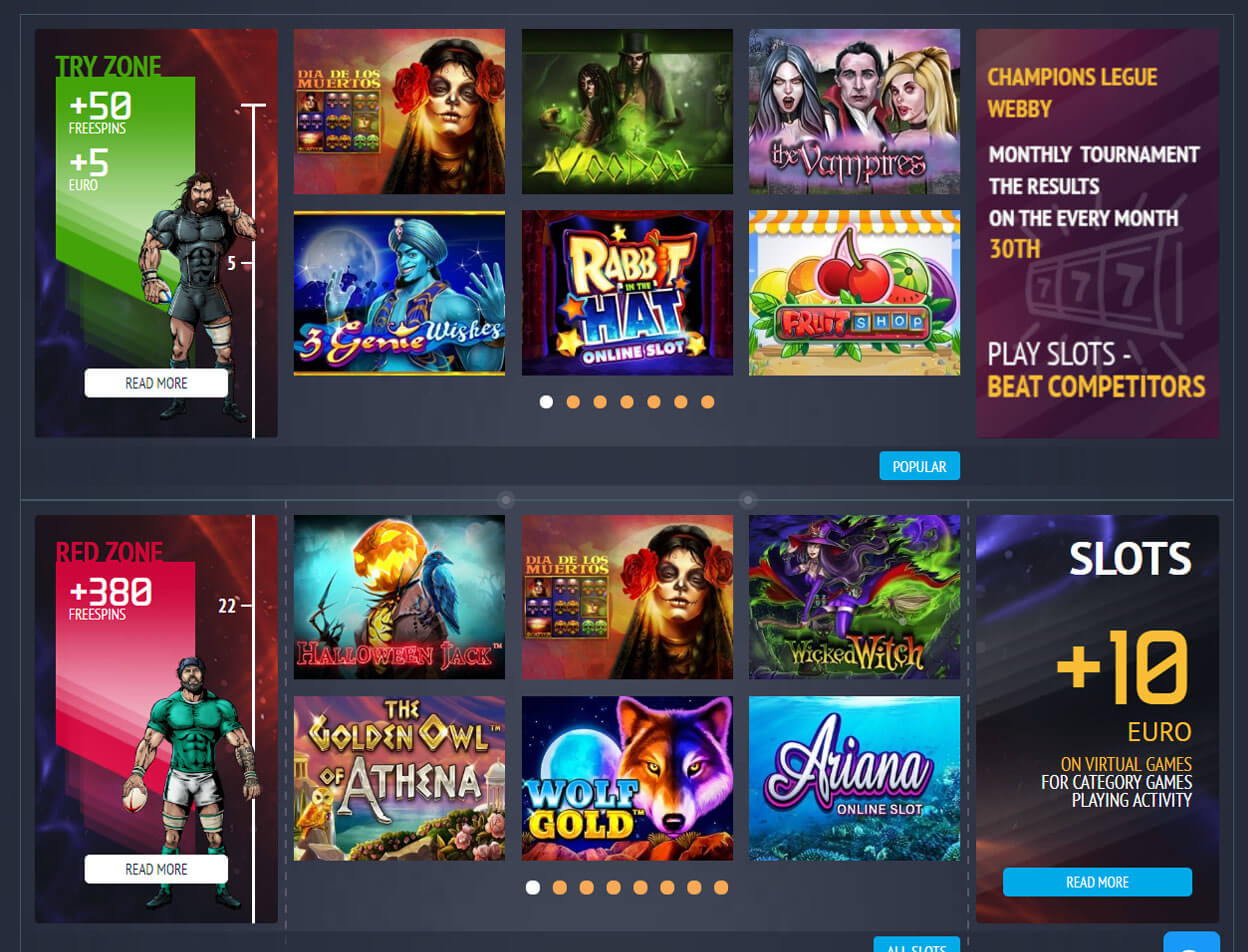Open Wicked Witch slot thumbnail

[x=854, y=597]
